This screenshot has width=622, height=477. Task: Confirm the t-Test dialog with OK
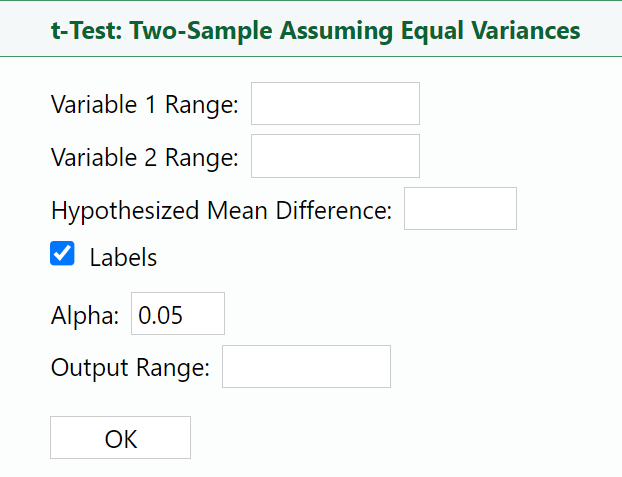click(120, 438)
